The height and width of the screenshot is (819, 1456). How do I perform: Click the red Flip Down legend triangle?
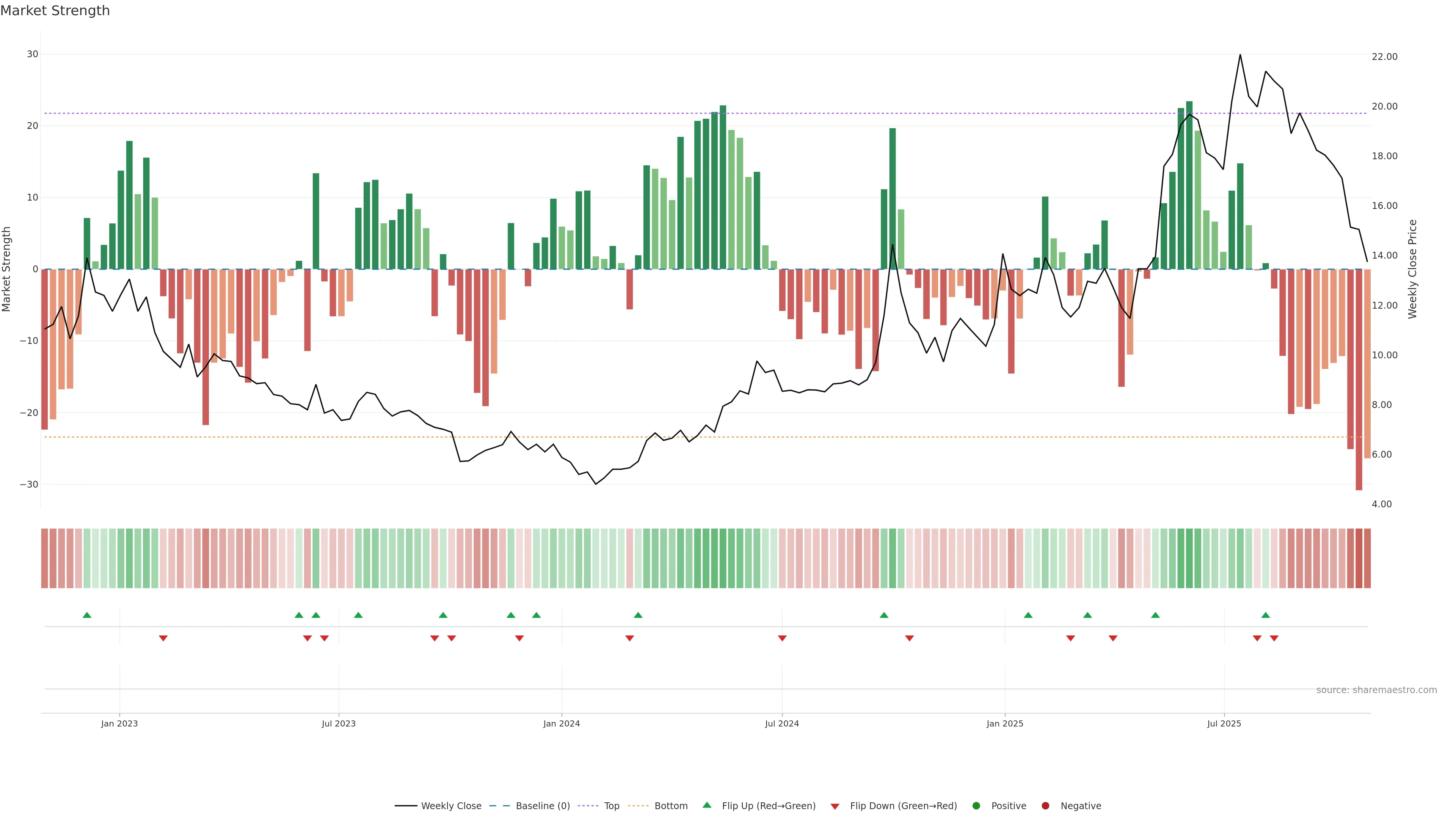click(x=835, y=806)
